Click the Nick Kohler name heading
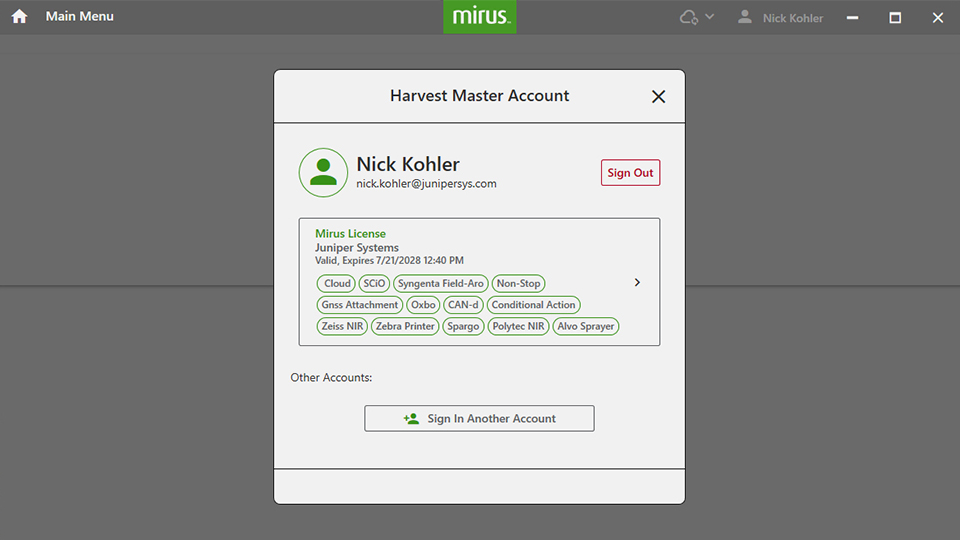This screenshot has height=540, width=960. coord(408,164)
